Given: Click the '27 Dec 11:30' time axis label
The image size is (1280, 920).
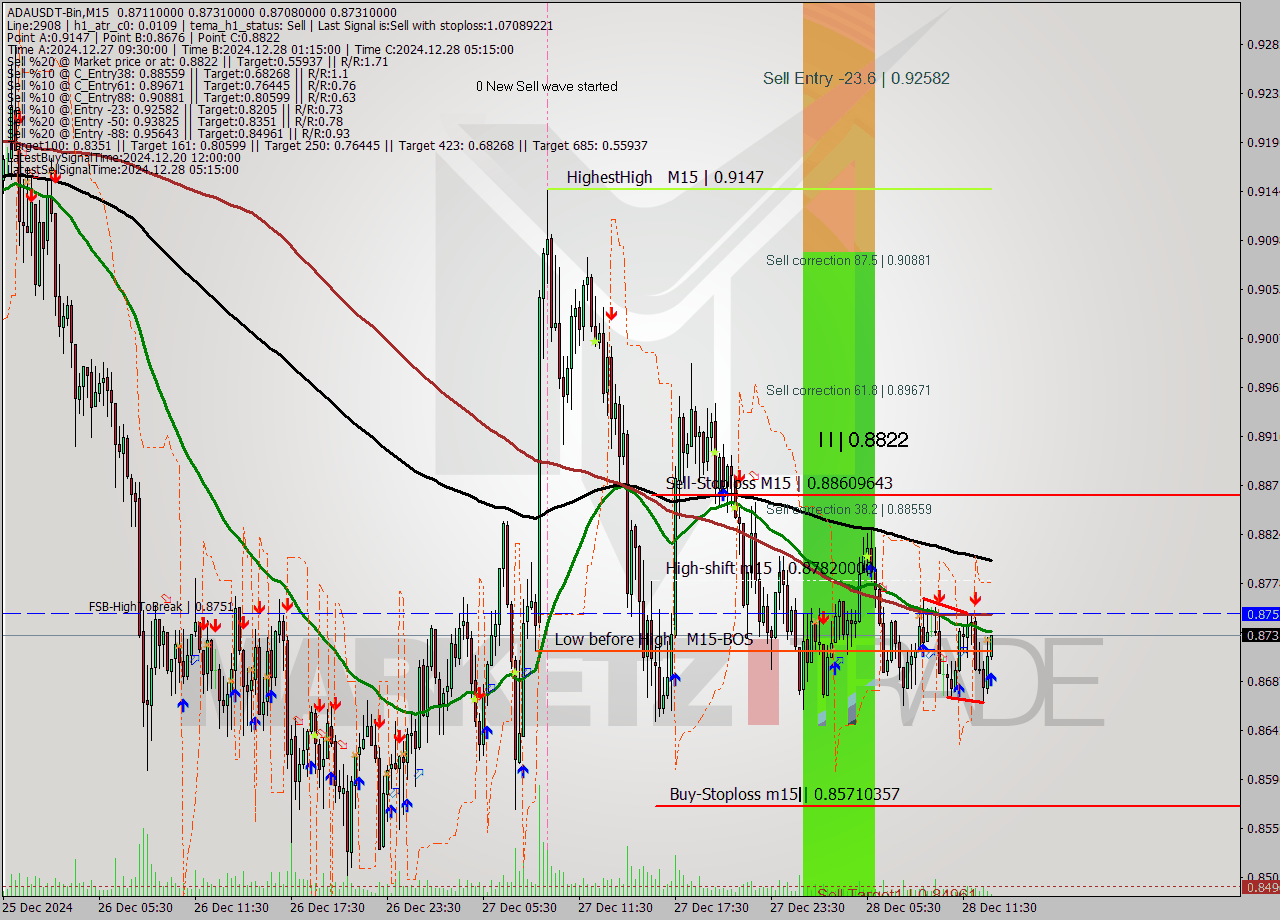Looking at the screenshot, I should coord(616,908).
